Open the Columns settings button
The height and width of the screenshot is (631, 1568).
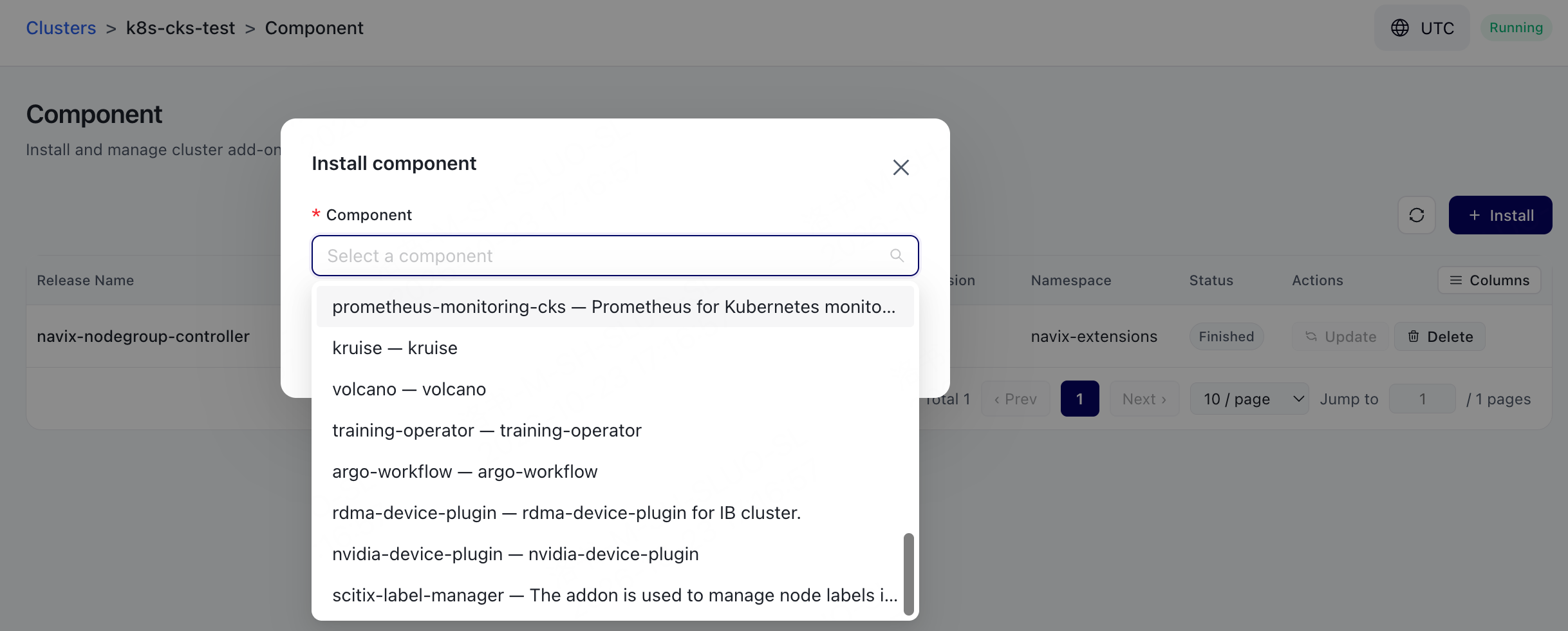point(1489,280)
